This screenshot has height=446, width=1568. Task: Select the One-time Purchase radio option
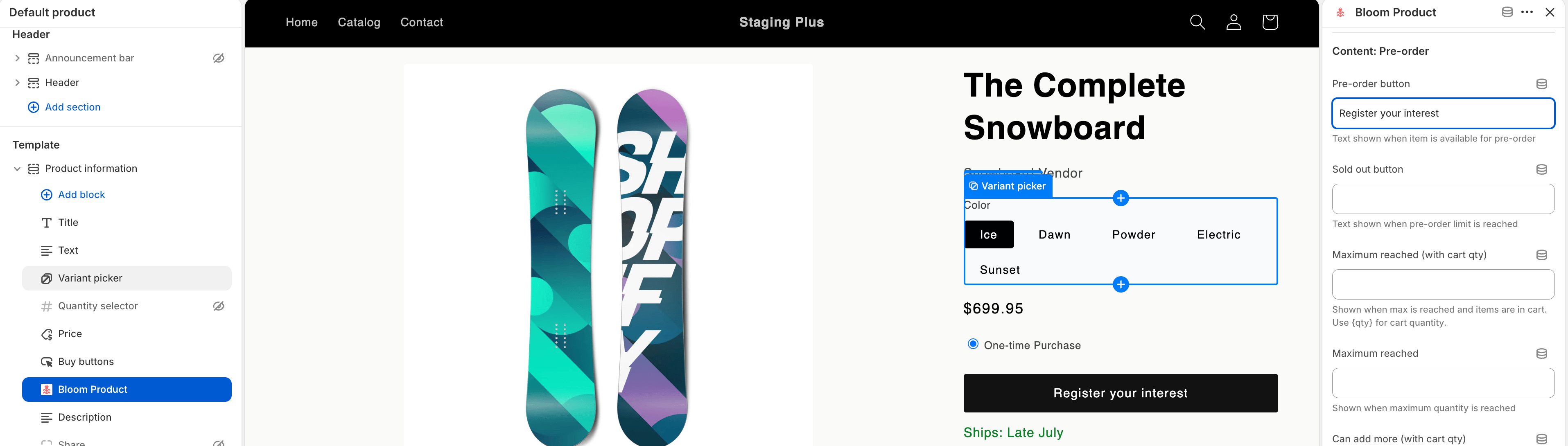pyautogui.click(x=973, y=345)
